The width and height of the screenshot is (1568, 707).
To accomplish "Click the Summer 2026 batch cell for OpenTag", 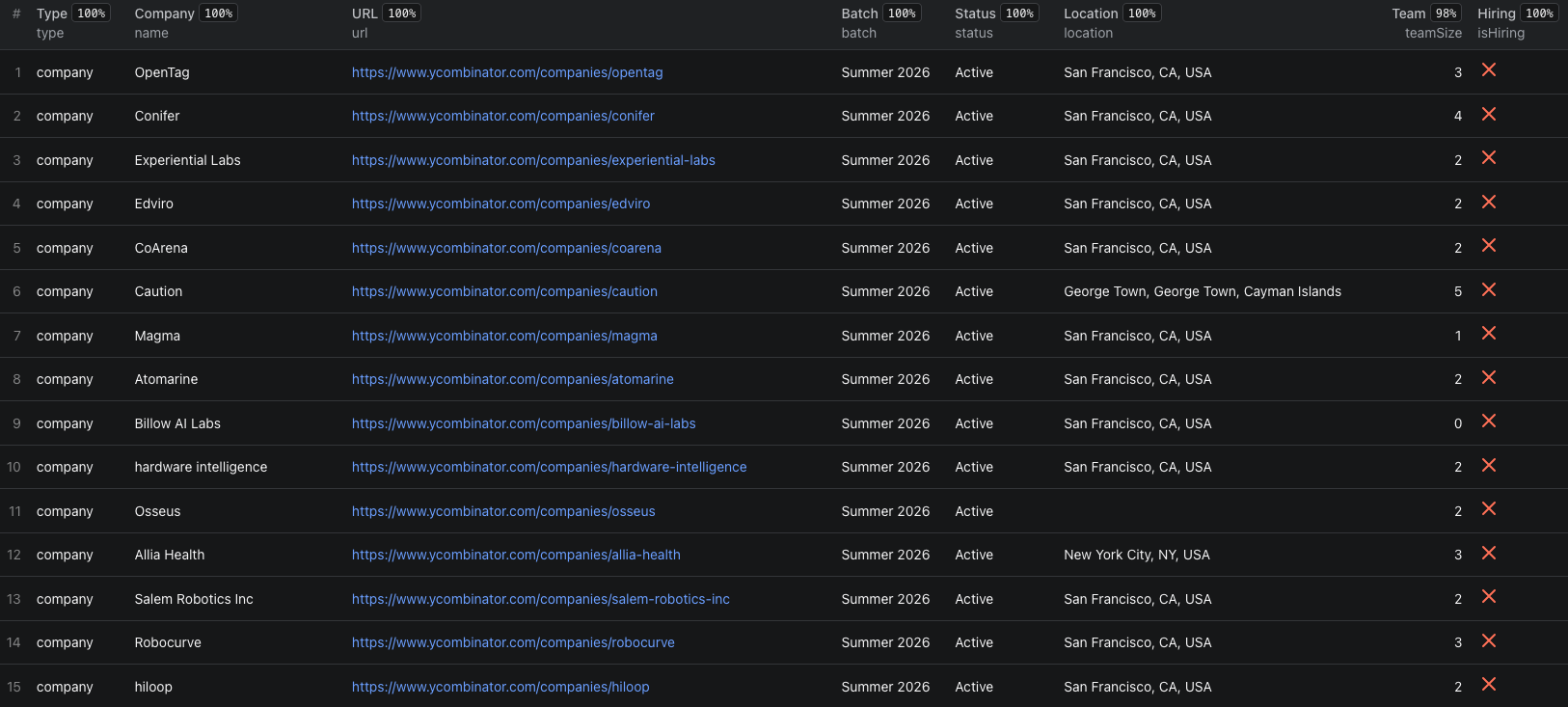I will 885,72.
